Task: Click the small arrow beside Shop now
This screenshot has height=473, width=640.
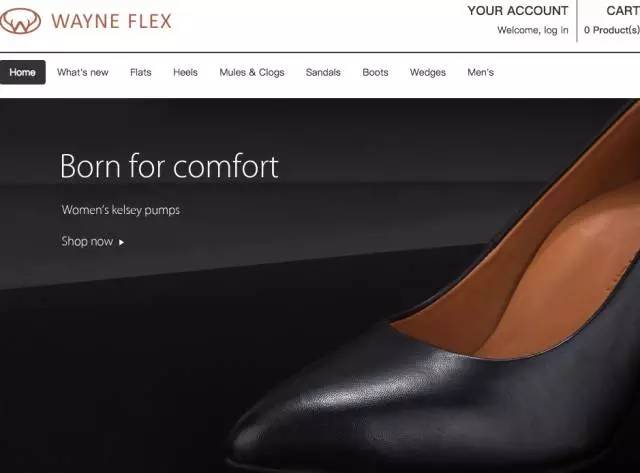Action: [121, 242]
